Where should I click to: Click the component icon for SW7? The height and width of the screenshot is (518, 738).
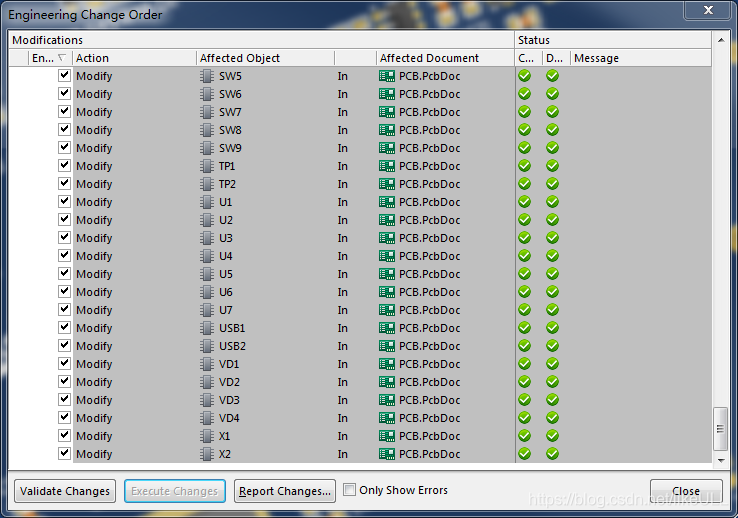207,112
